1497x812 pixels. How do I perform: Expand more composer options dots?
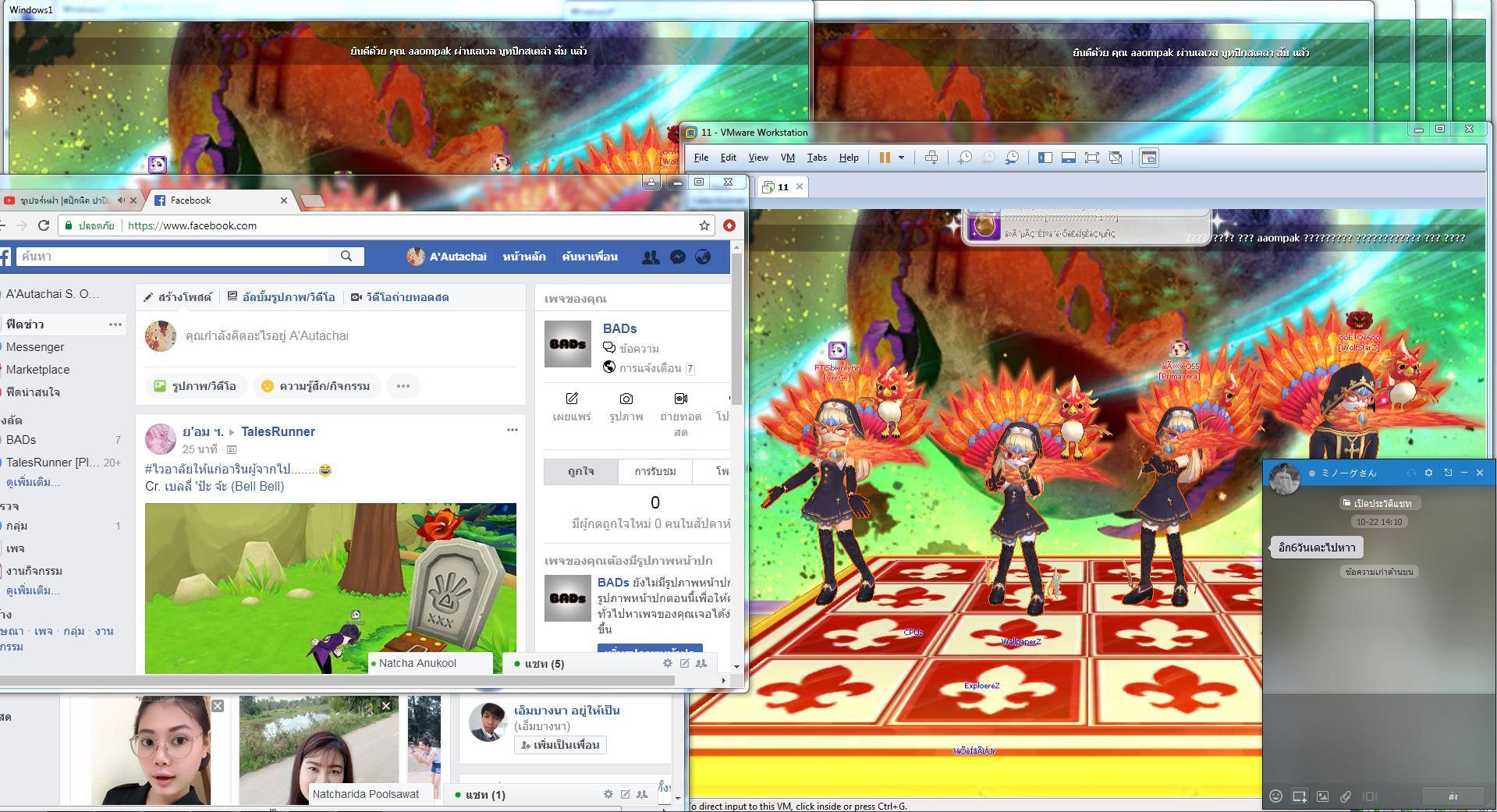[x=403, y=386]
